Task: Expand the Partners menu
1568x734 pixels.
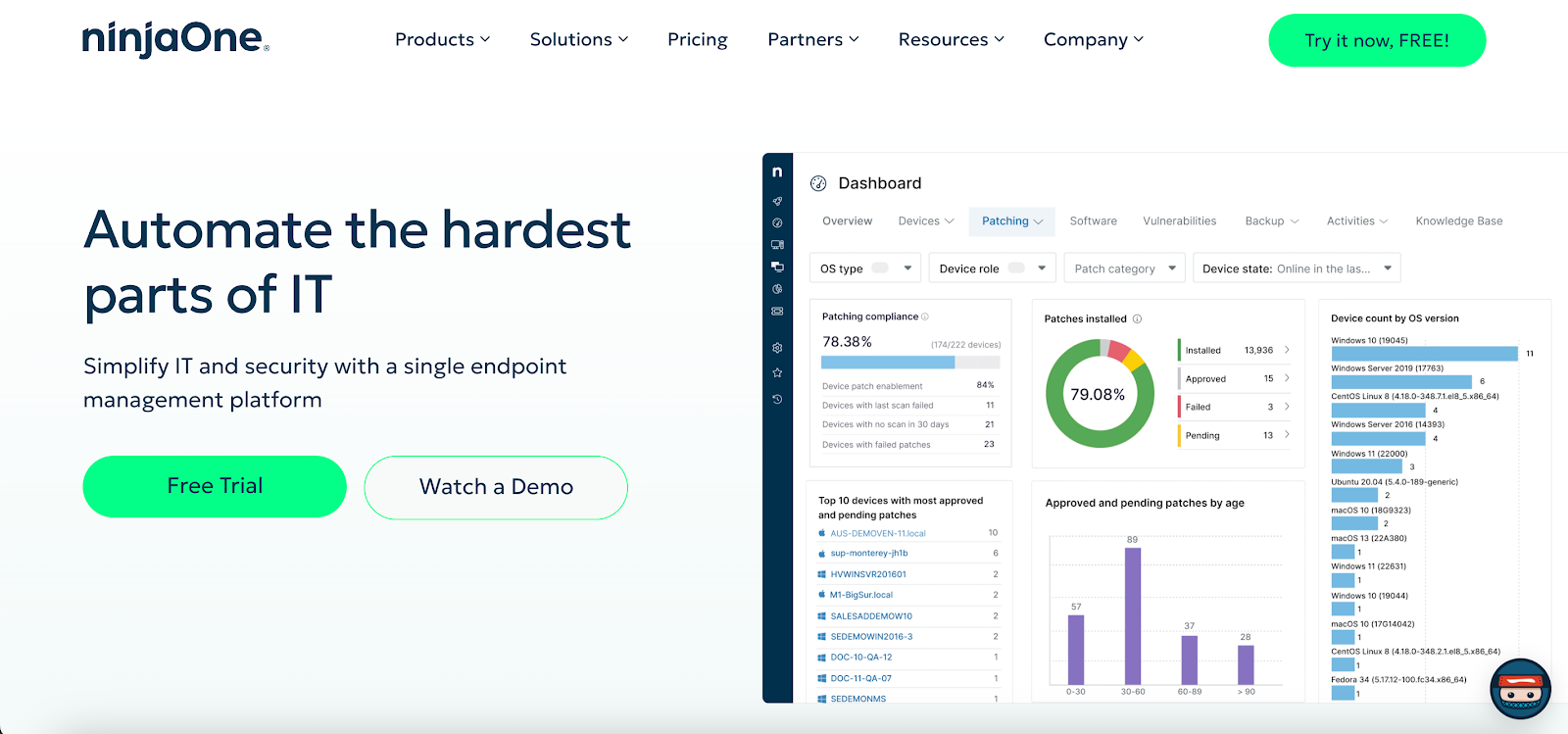Action: 813,39
